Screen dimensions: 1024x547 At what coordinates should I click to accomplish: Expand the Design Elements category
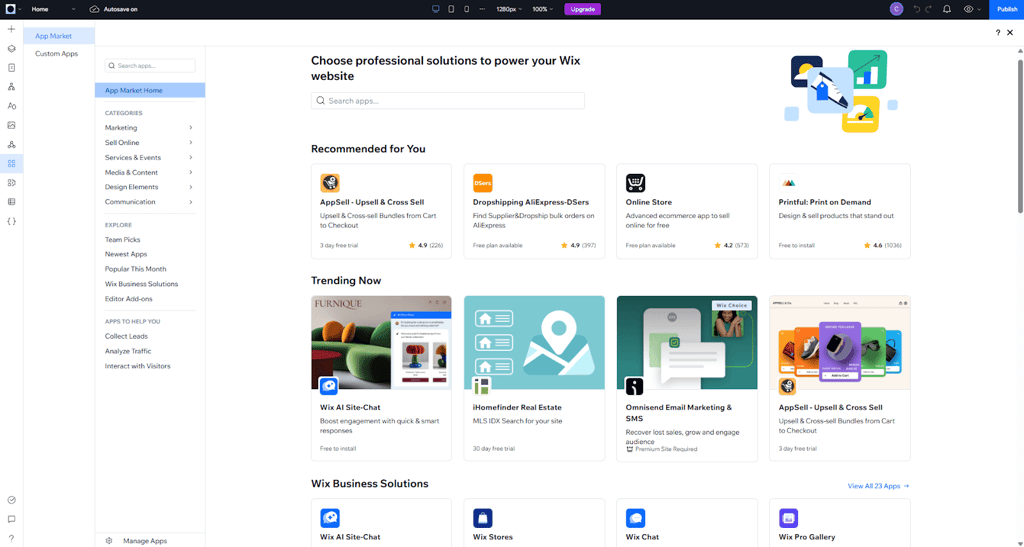coord(150,187)
